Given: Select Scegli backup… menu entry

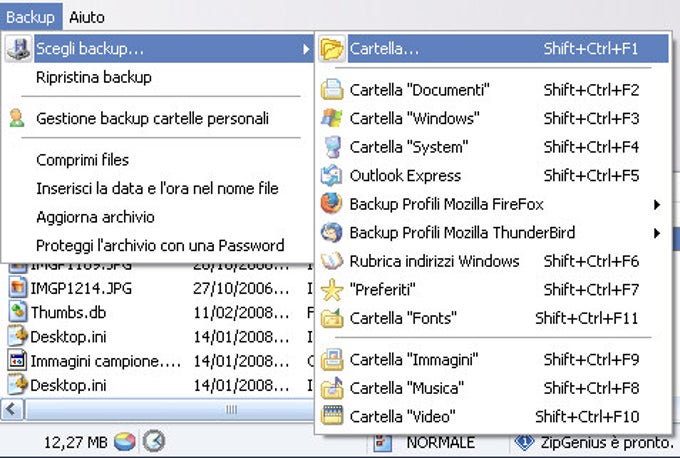Looking at the screenshot, I should (159, 48).
